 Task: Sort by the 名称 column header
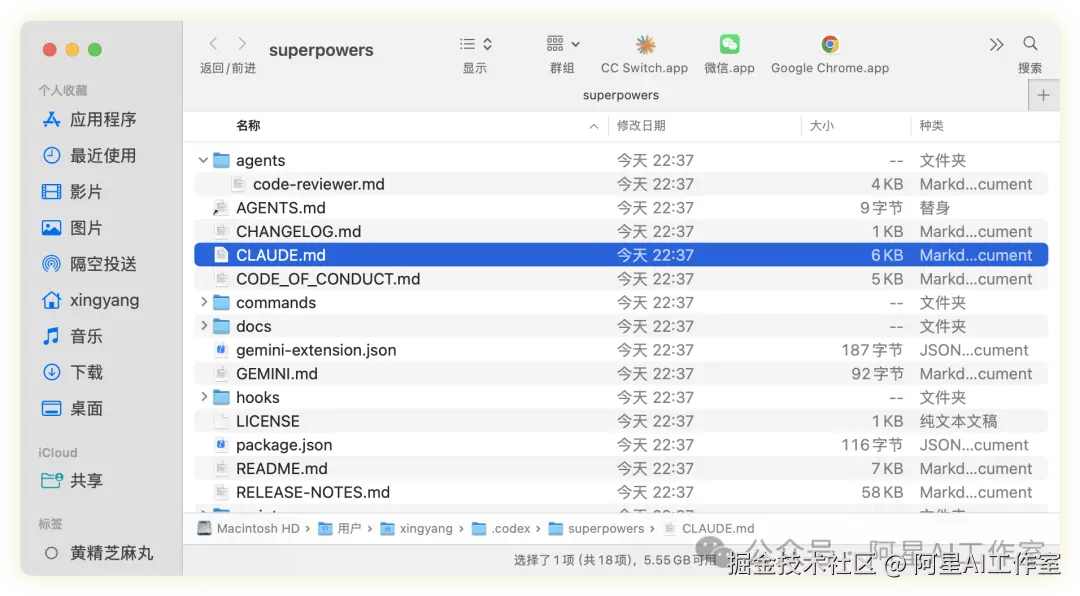(248, 125)
